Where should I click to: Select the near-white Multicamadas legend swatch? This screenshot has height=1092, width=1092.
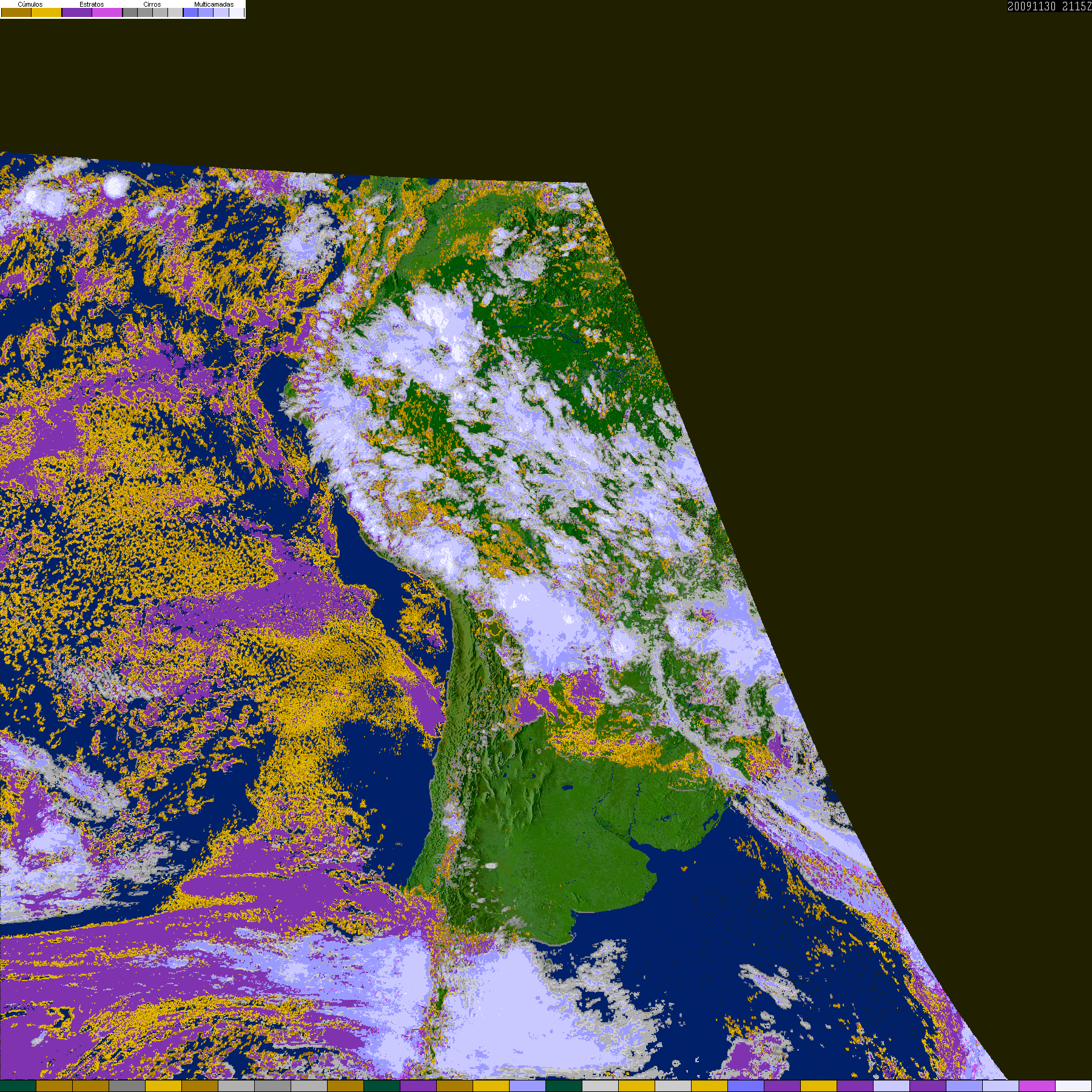(x=237, y=12)
